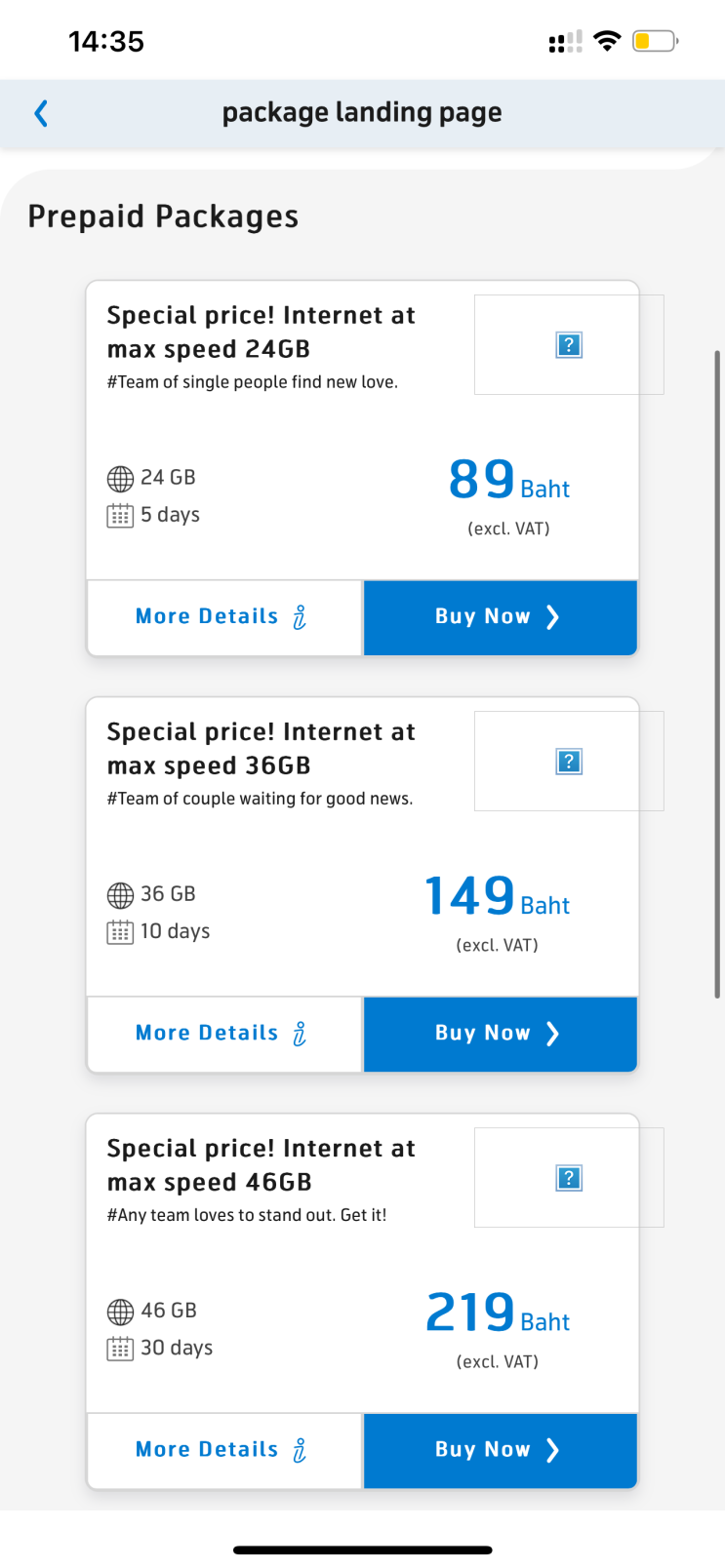Click the info icon on 36GB package

click(300, 1034)
